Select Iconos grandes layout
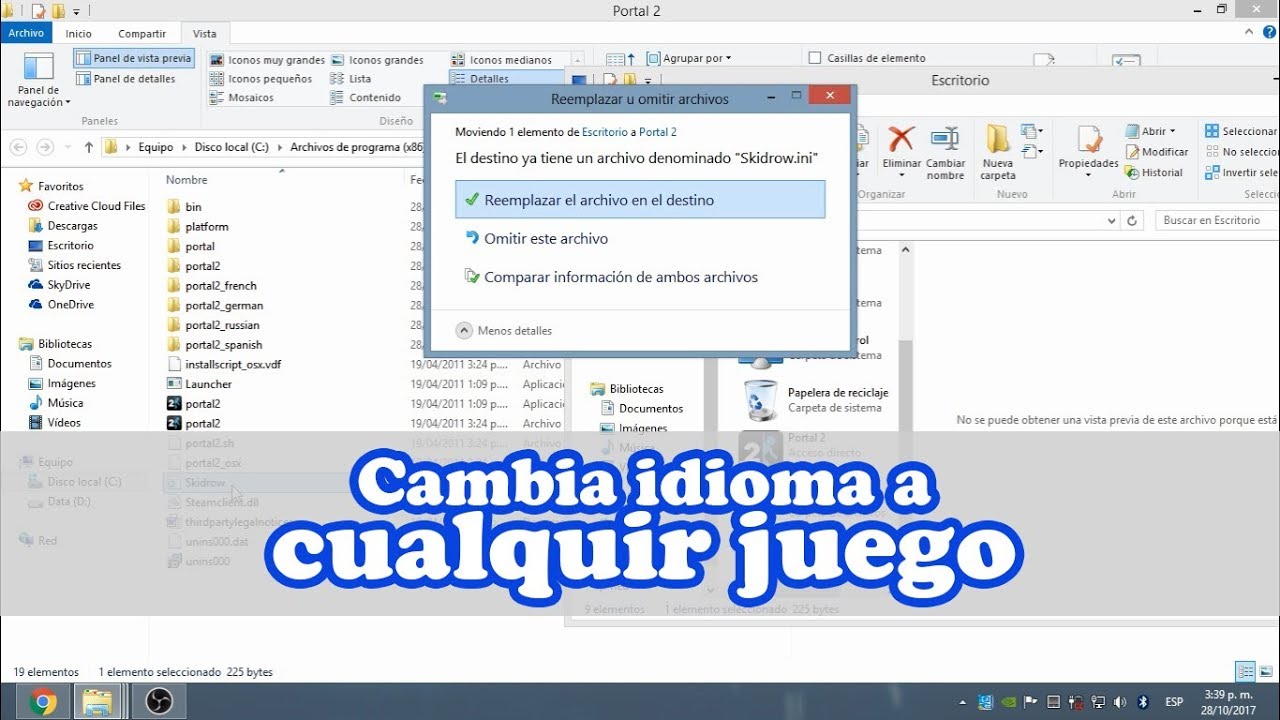The height and width of the screenshot is (720, 1280). (377, 60)
